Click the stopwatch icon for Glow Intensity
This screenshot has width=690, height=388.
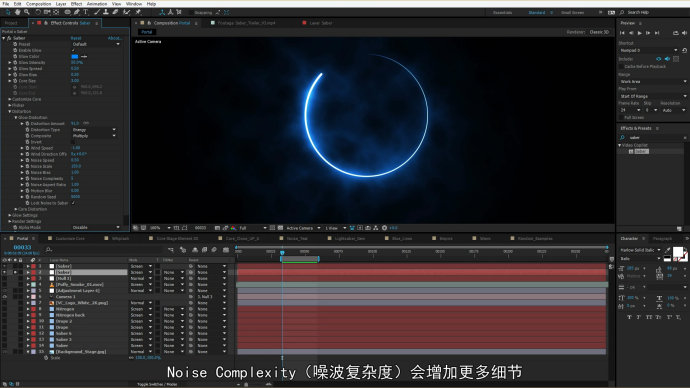(15, 62)
